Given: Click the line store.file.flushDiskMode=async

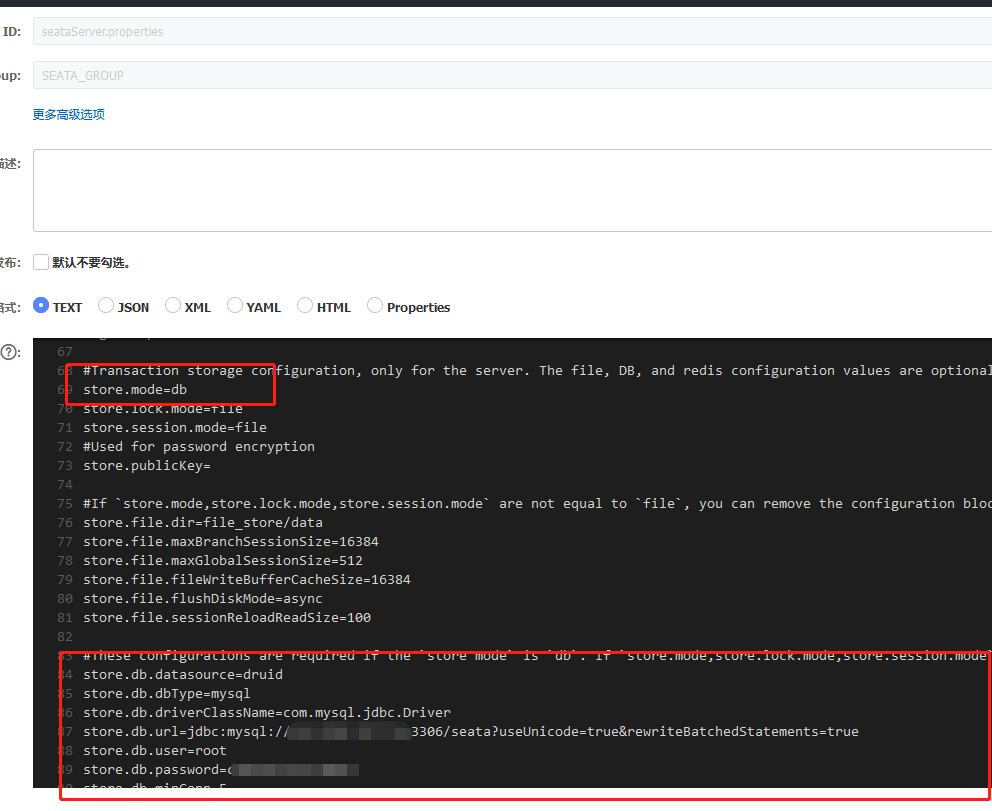Looking at the screenshot, I should [202, 598].
